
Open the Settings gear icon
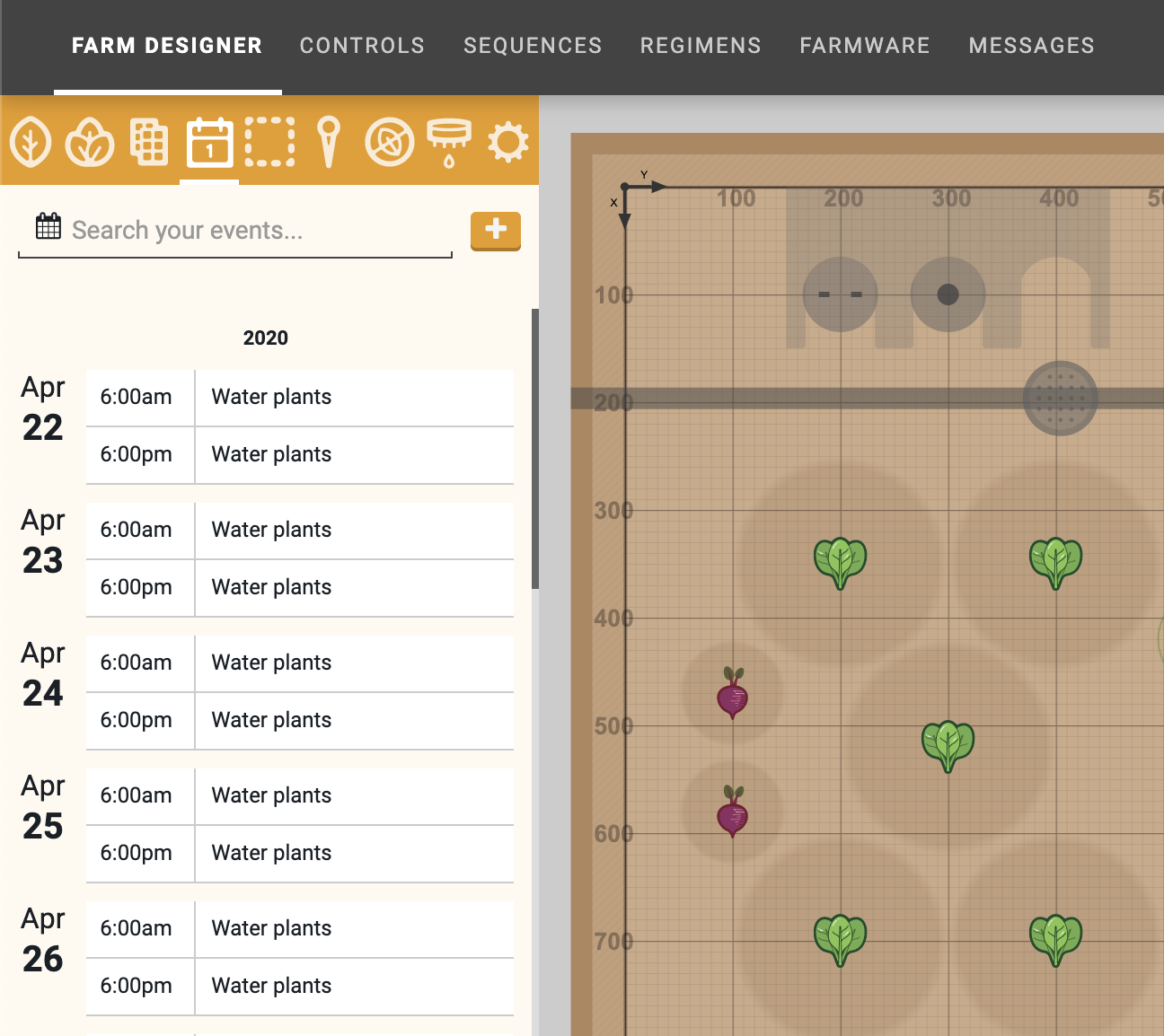point(507,142)
